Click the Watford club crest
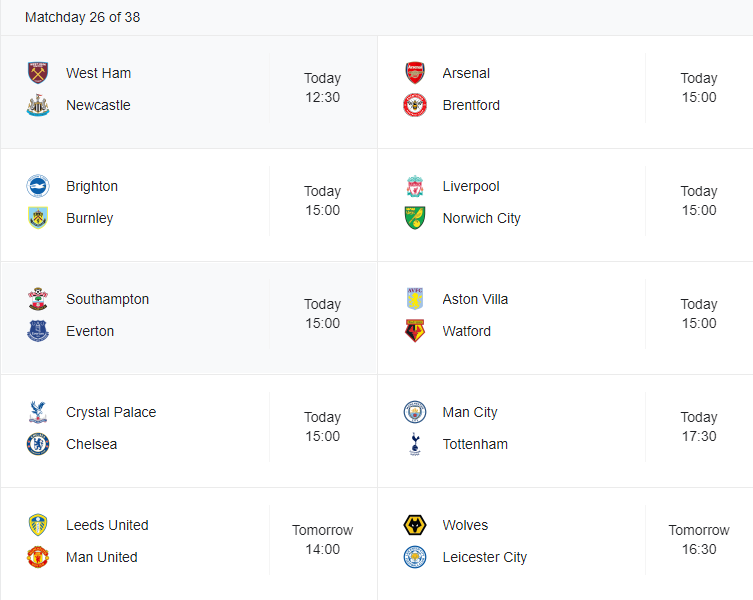 point(414,331)
